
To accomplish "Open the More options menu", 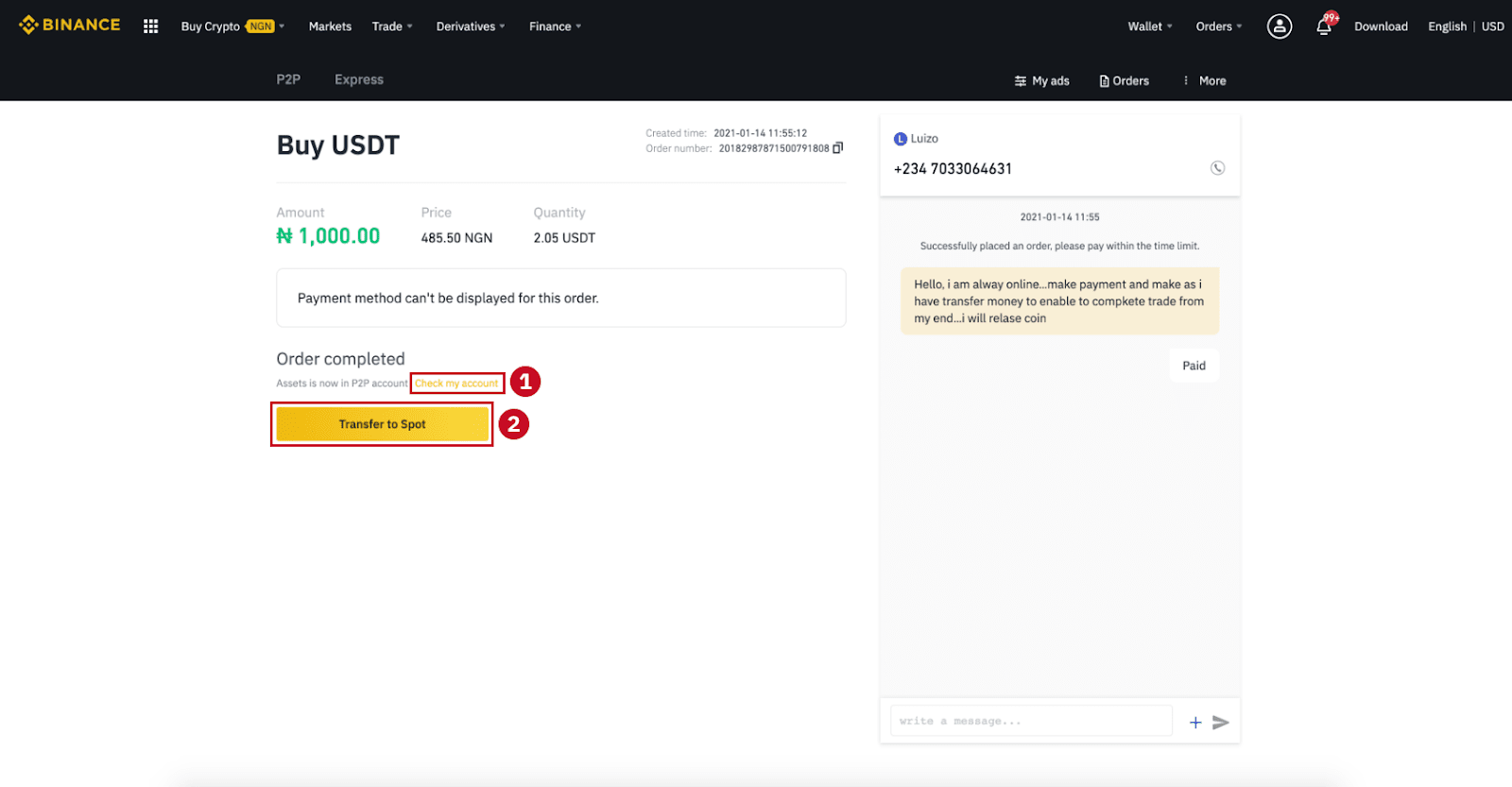I will point(1204,80).
